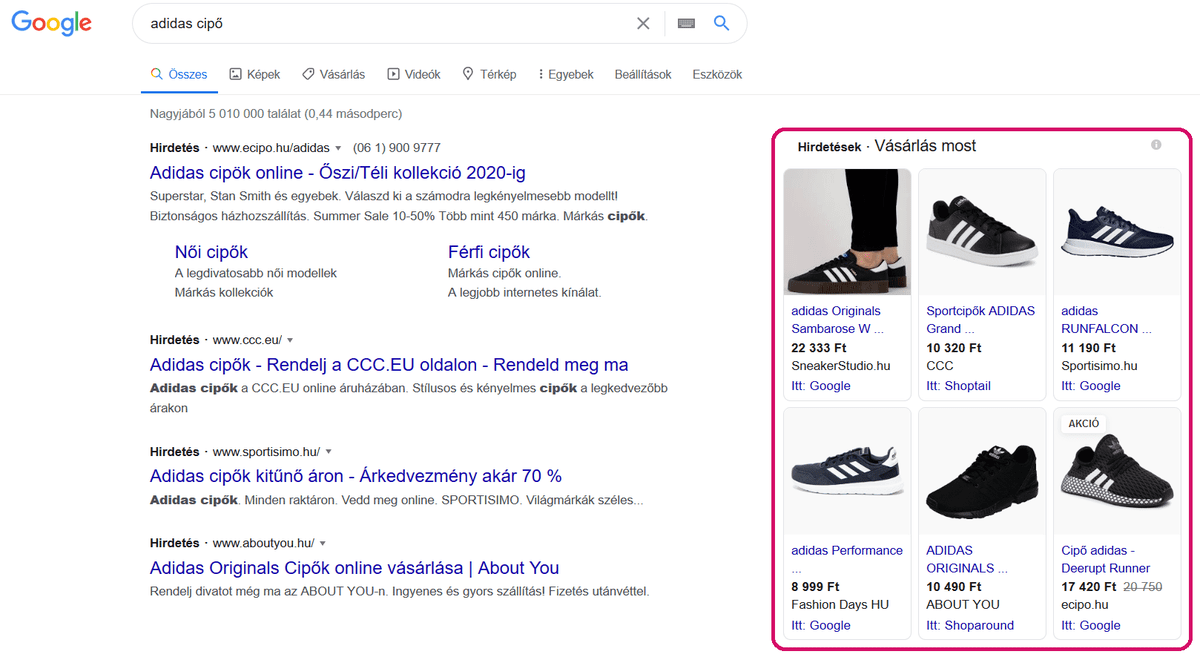Click the Fashion Days HU seller name
The image size is (1200, 657).
tap(840, 605)
